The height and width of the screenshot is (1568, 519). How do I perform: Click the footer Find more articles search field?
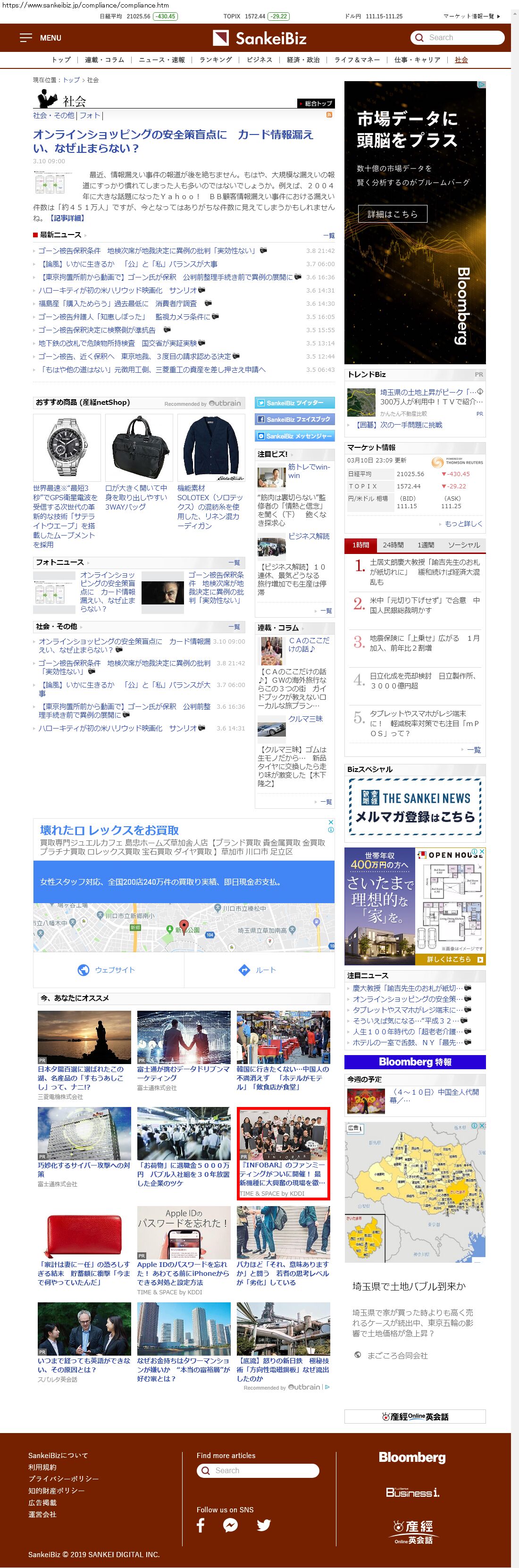click(x=258, y=1471)
